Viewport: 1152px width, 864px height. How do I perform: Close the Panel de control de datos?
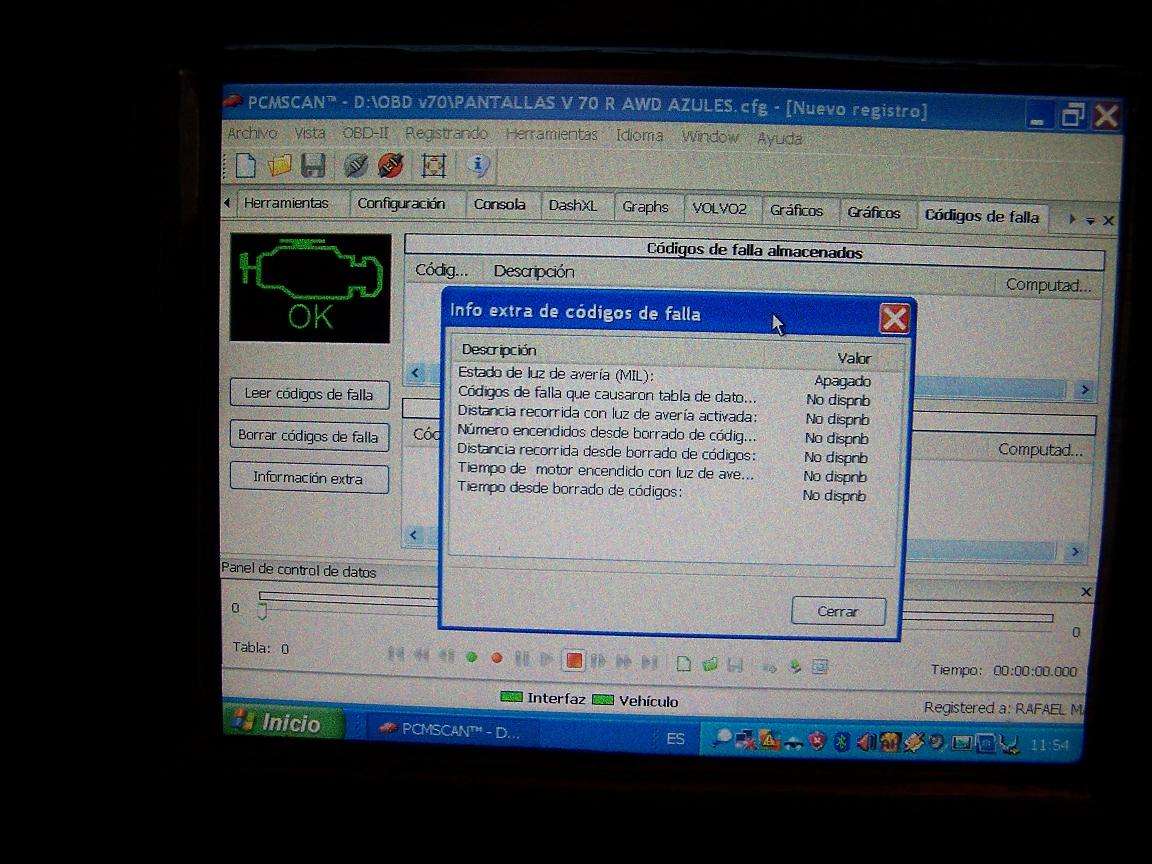click(1087, 592)
